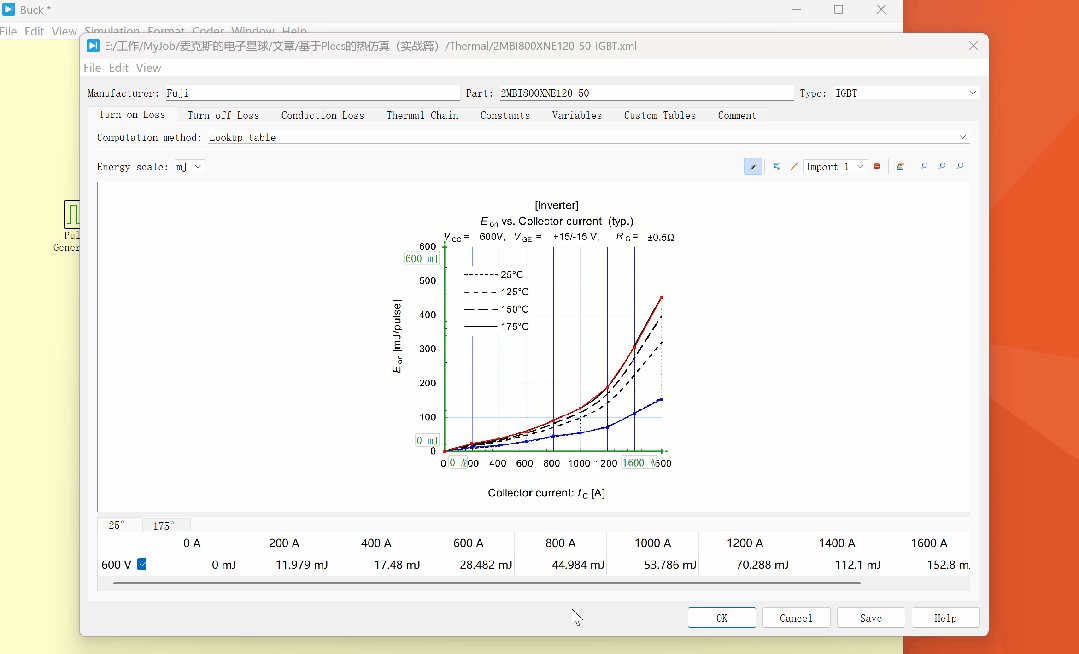Click the 200 A column header
1079x654 pixels.
[x=284, y=543]
